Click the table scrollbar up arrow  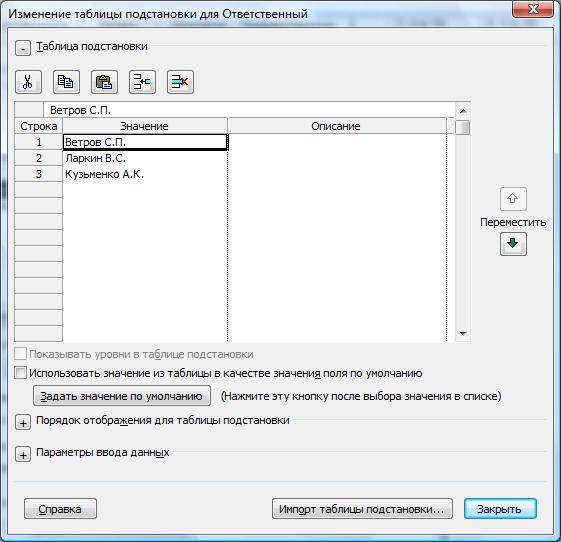[463, 111]
